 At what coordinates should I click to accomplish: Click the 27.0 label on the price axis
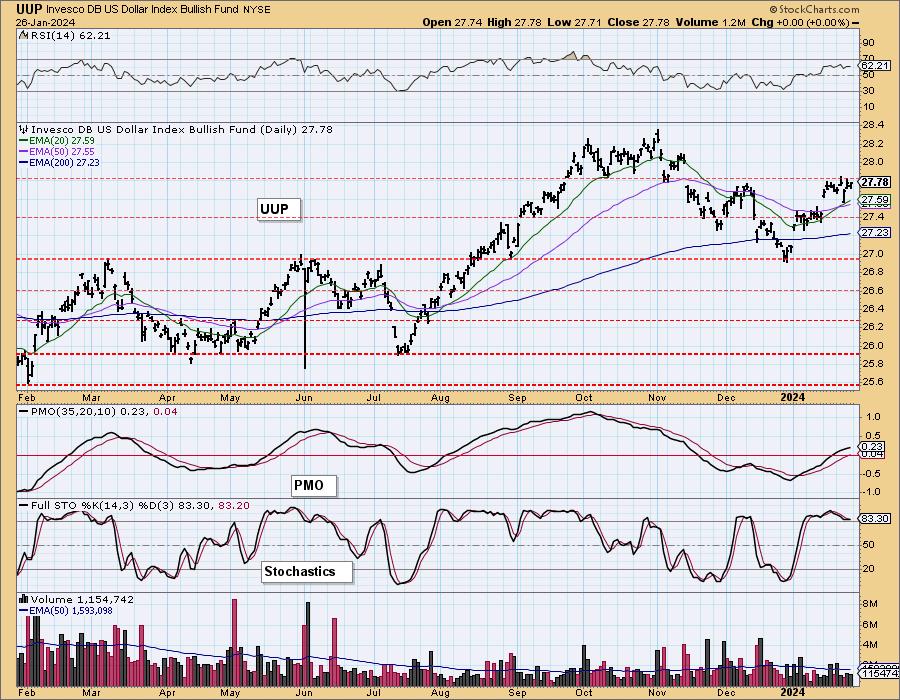872,254
